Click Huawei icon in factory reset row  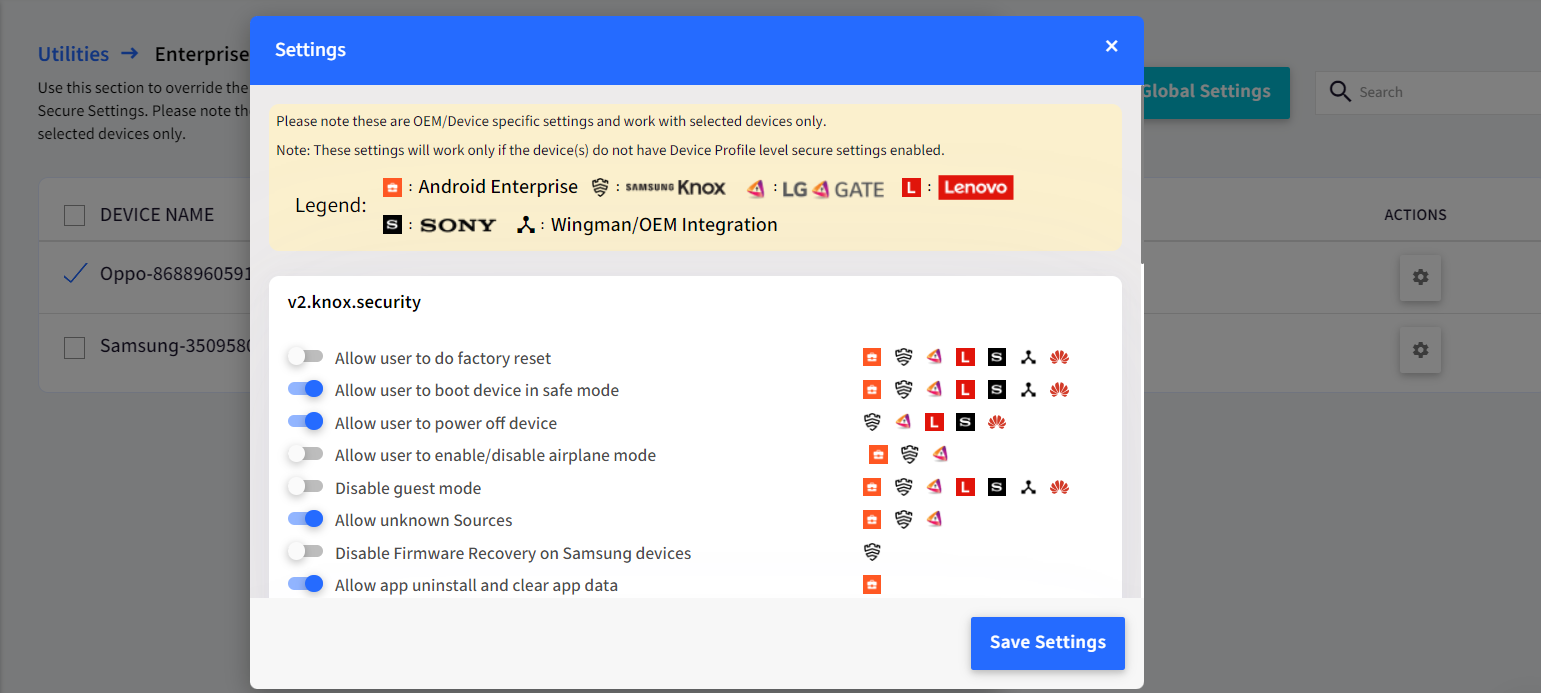[1060, 357]
